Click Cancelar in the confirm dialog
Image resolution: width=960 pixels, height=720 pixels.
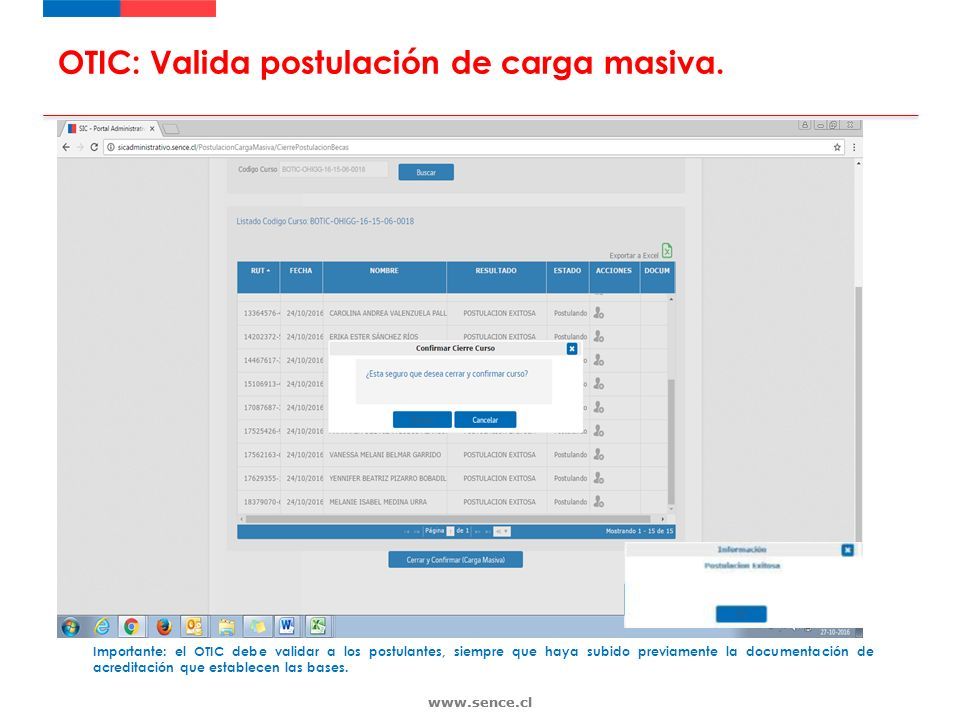(x=485, y=419)
